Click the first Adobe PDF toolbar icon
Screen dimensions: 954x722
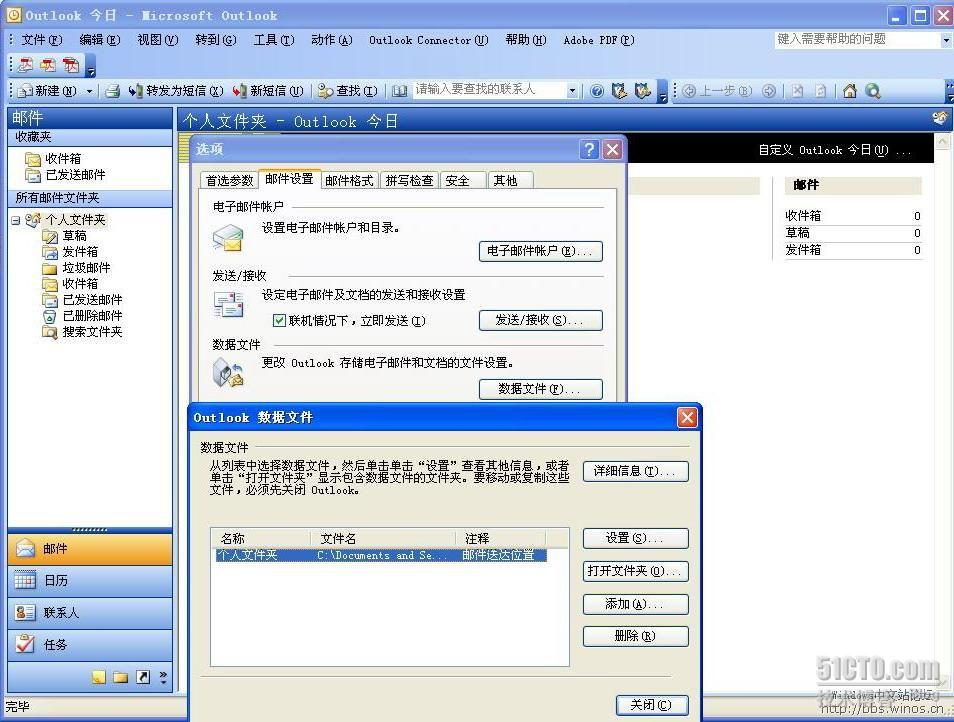(26, 64)
